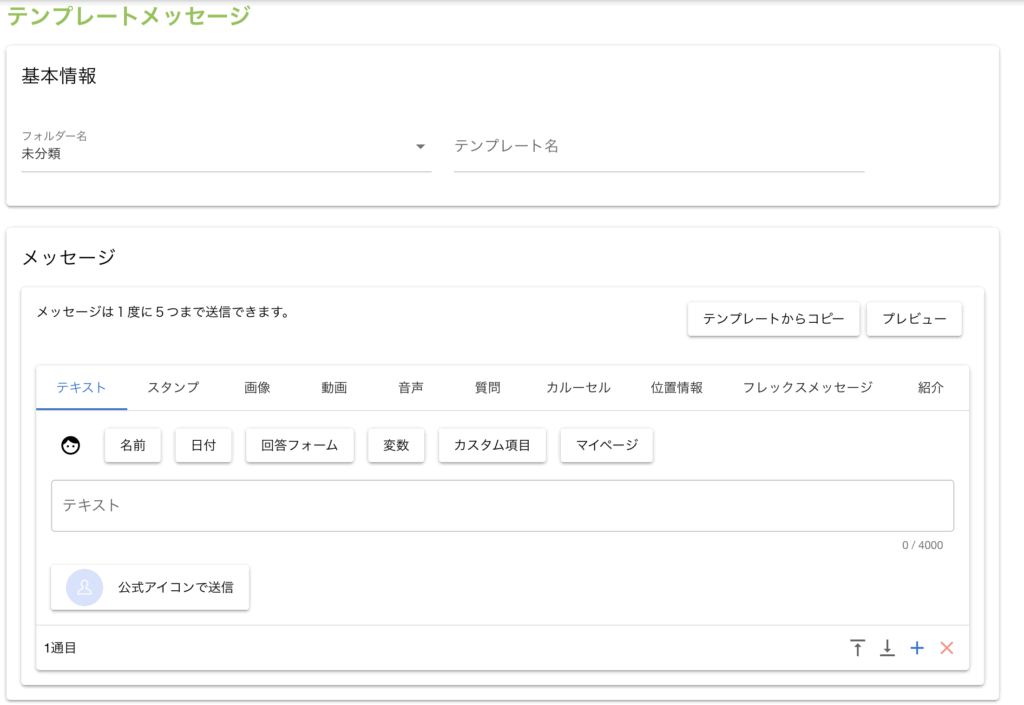1024x705 pixels.
Task: Click the emoji face icon
Action: click(70, 446)
